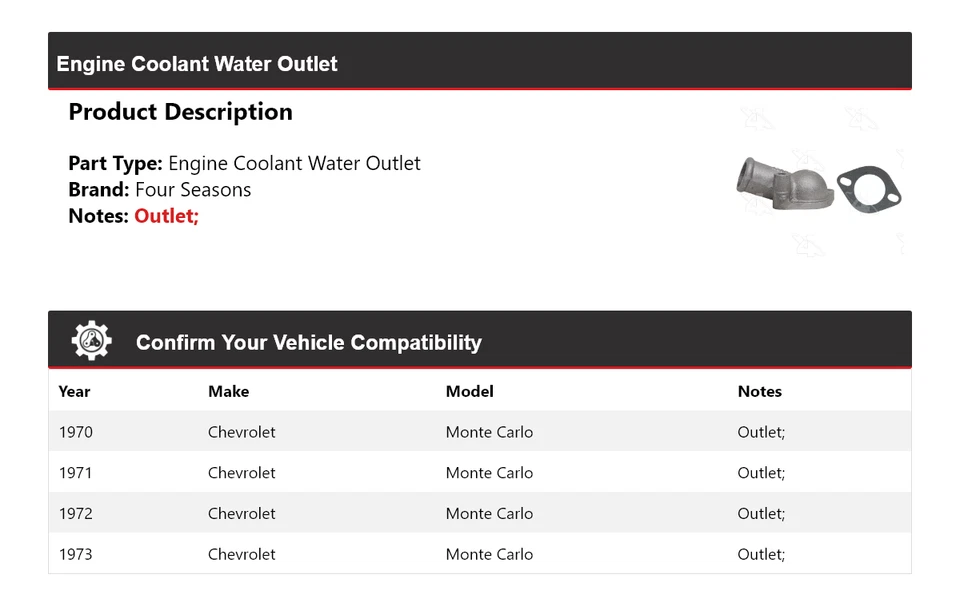This screenshot has height=606, width=960.
Task: Click Chevrolet in the 1970 row
Action: point(241,432)
